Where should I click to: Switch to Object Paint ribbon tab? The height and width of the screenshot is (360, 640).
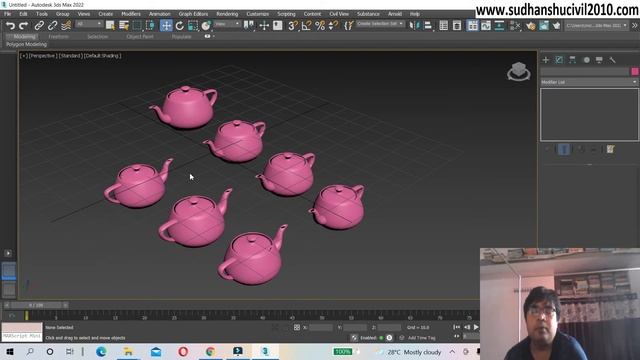point(140,36)
